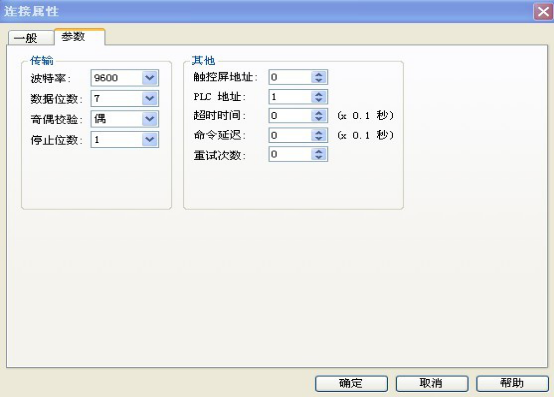Viewport: 555px width, 397px height.
Task: Increase the 超时时间 spinner value
Action: click(319, 113)
